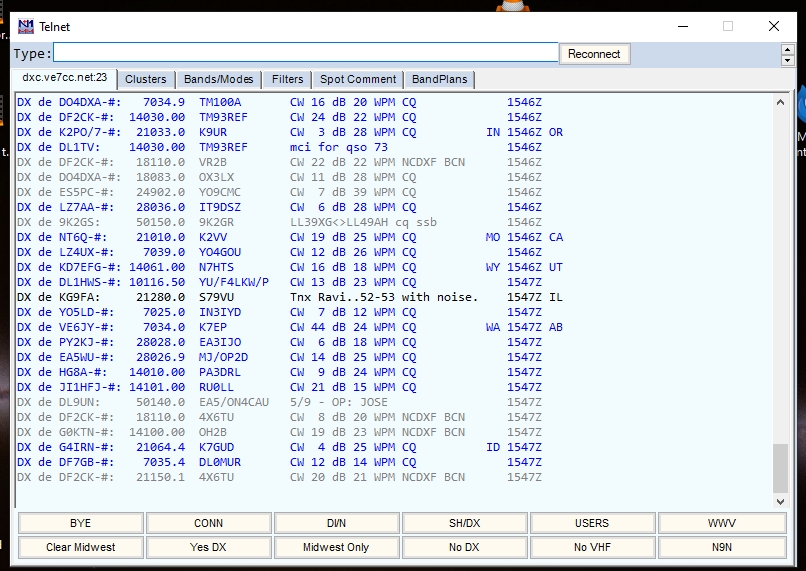This screenshot has width=806, height=571.
Task: Open the Bands/Modes tab
Action: click(x=219, y=79)
